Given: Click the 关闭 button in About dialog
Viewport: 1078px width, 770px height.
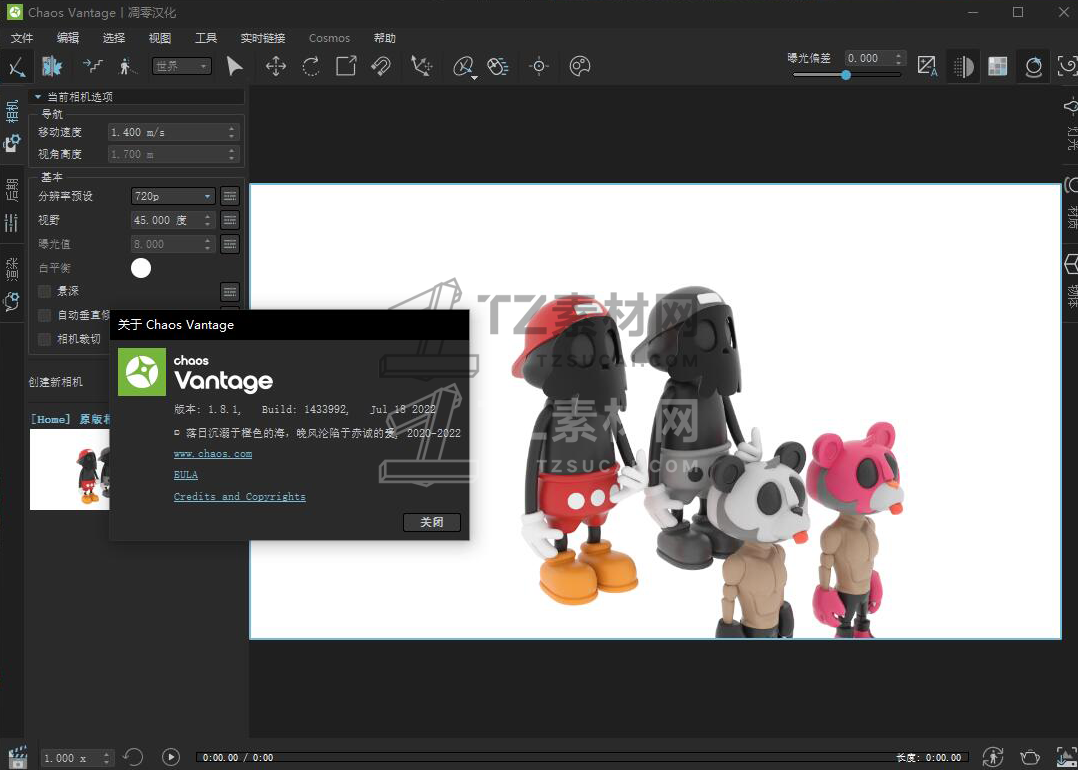Looking at the screenshot, I should tap(431, 522).
